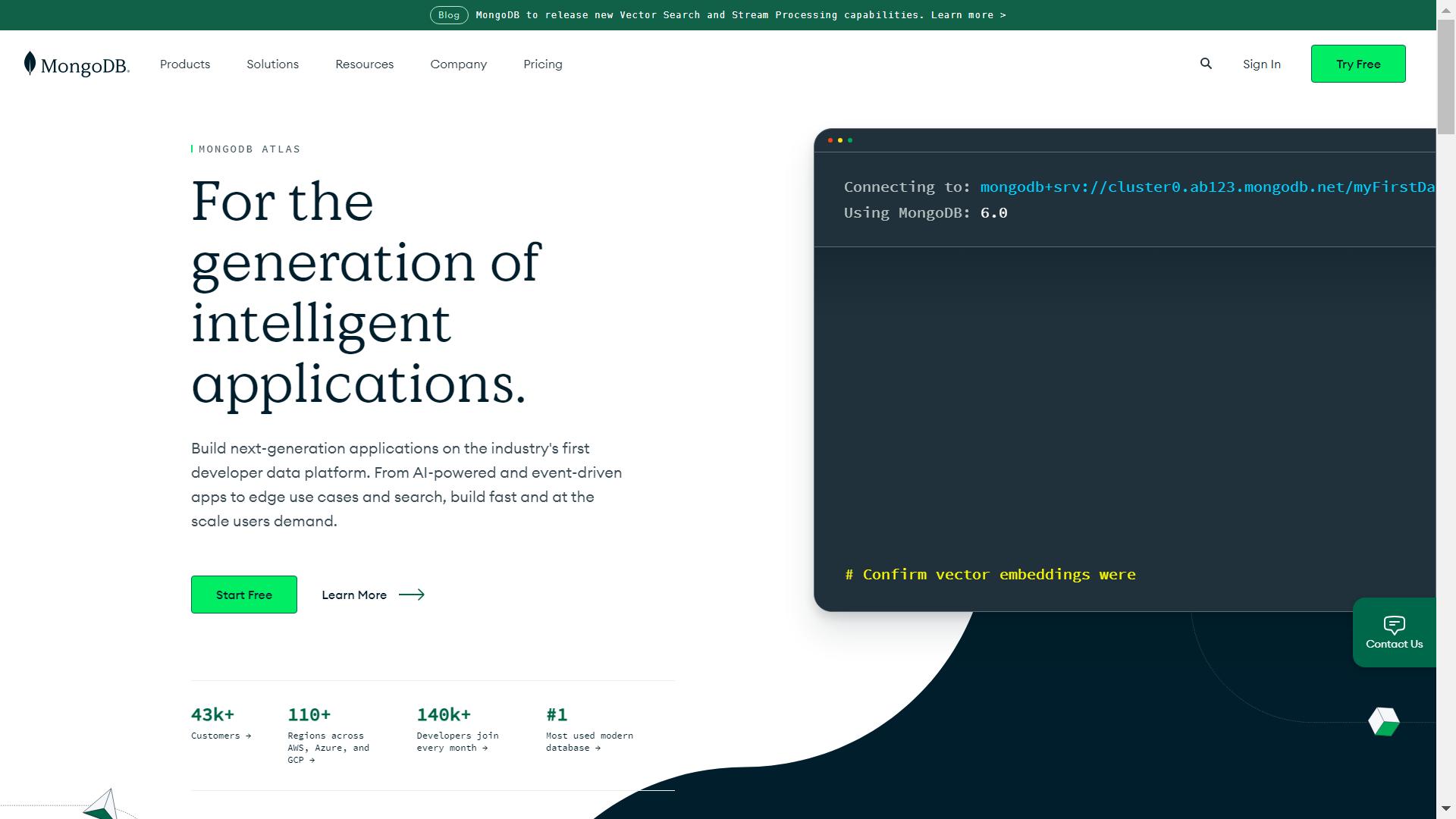Click the MongoDB leaf logo icon

32,63
